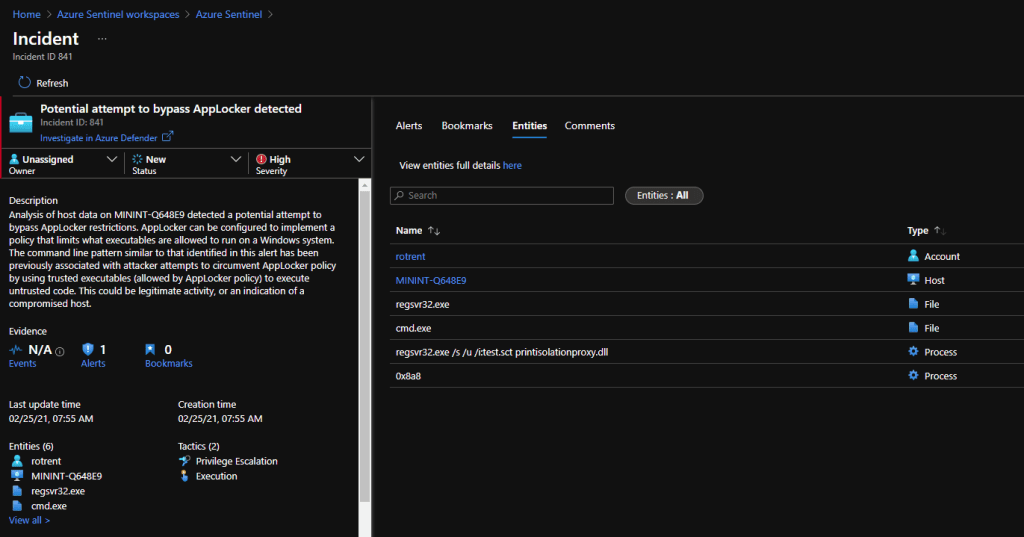Click the external link icon beside Azure Defender
The width and height of the screenshot is (1024, 537).
pos(167,137)
